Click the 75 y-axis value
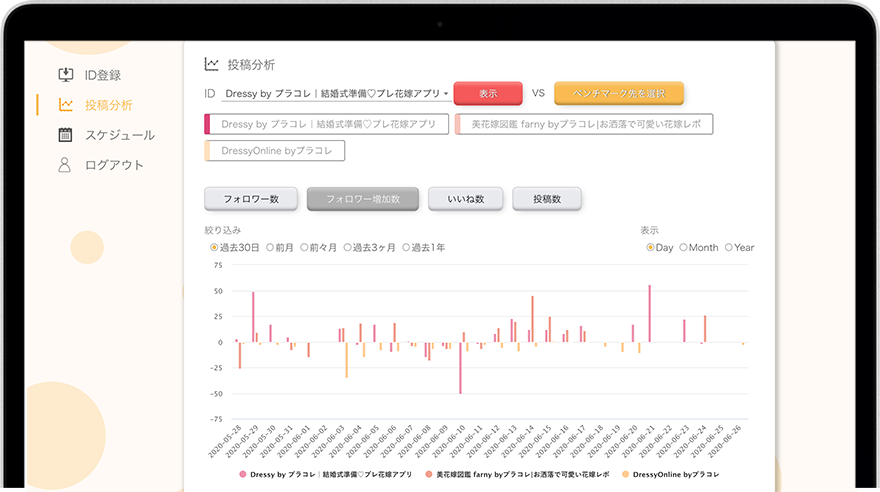Viewport: 880px width, 492px height. click(x=218, y=265)
